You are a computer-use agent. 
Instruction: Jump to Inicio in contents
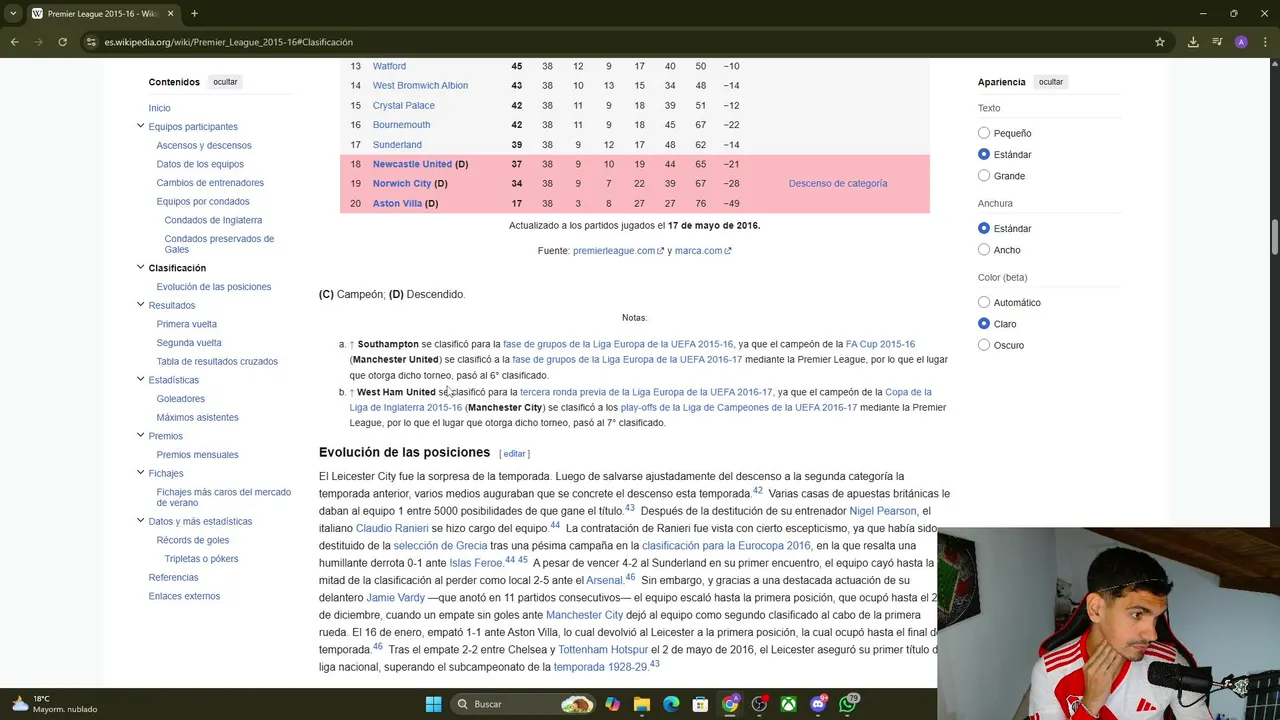coord(159,108)
